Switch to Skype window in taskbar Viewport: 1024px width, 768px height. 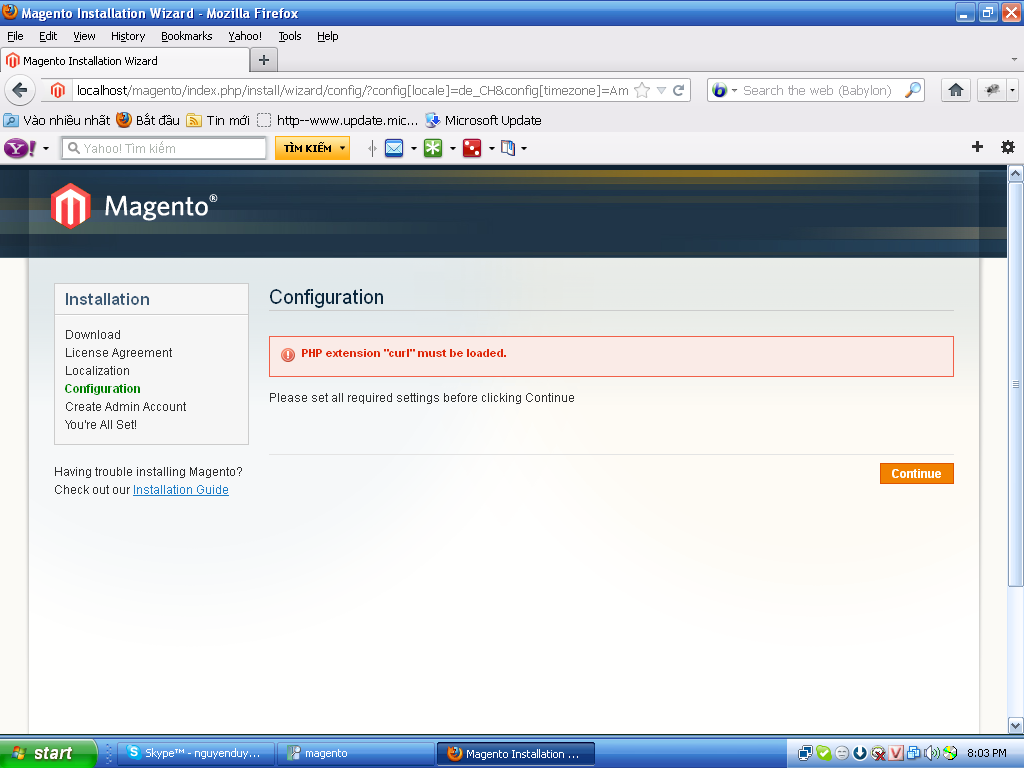195,753
